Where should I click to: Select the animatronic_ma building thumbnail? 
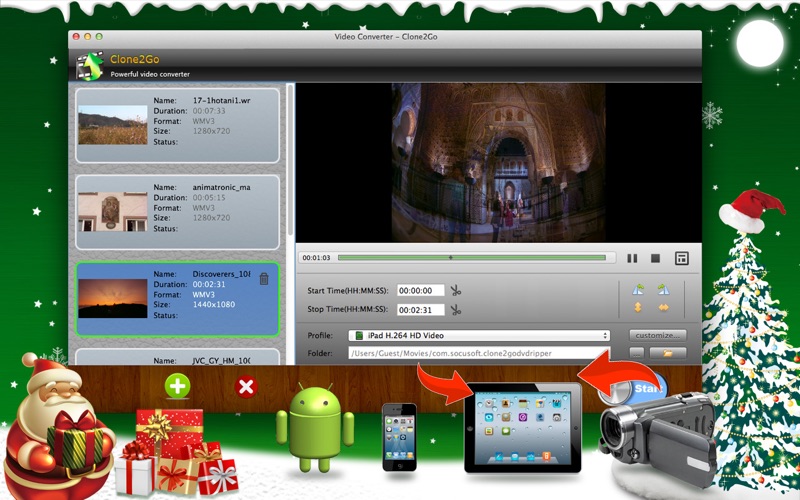click(113, 212)
